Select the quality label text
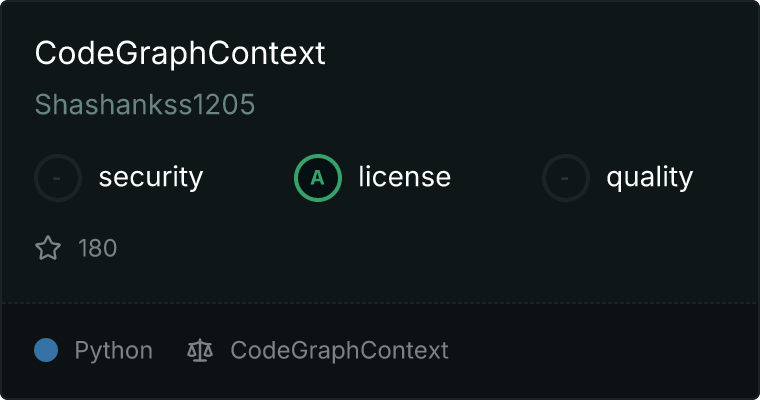The image size is (760, 400). 649,178
